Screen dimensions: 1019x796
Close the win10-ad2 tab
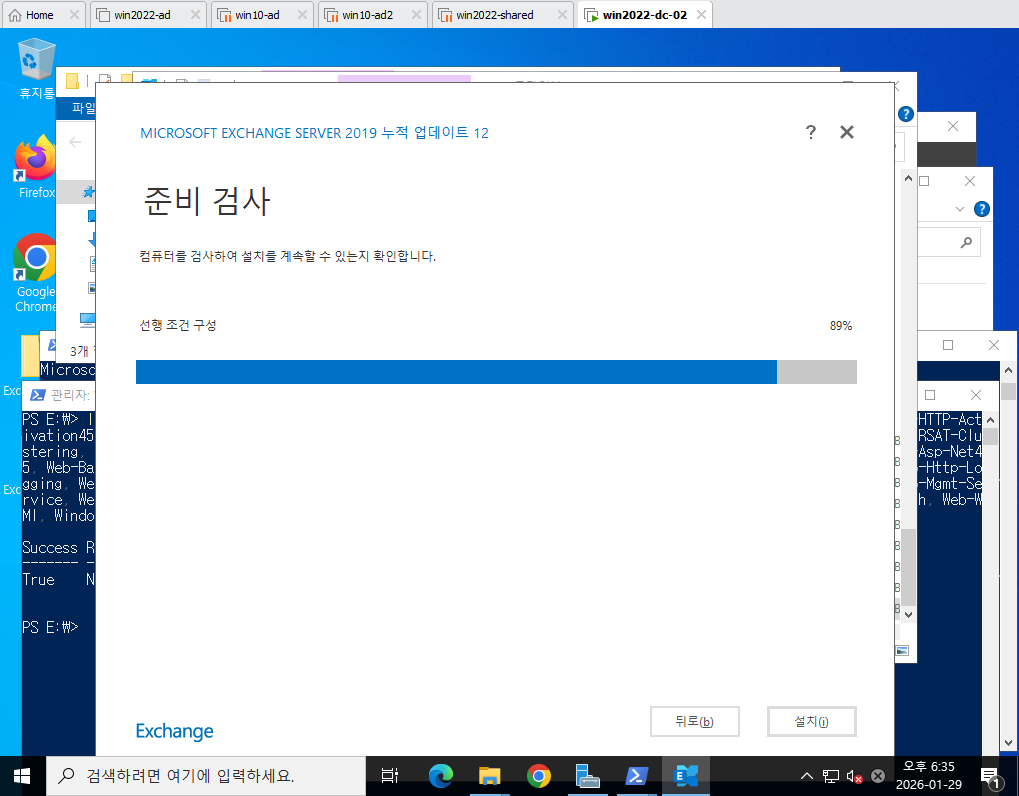(416, 15)
